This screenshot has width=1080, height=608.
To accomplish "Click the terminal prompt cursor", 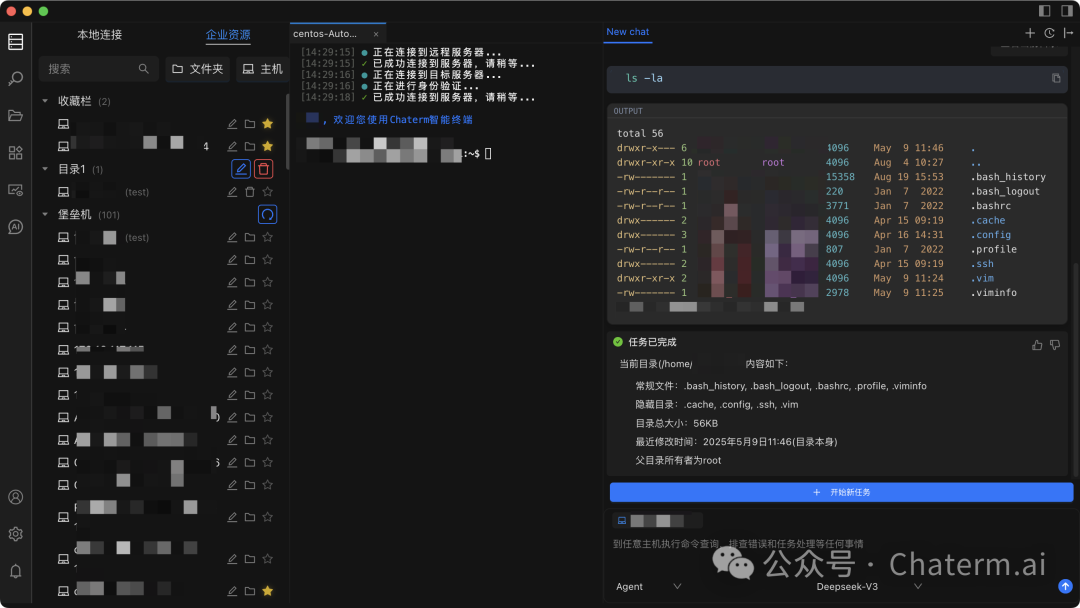I will [x=488, y=154].
